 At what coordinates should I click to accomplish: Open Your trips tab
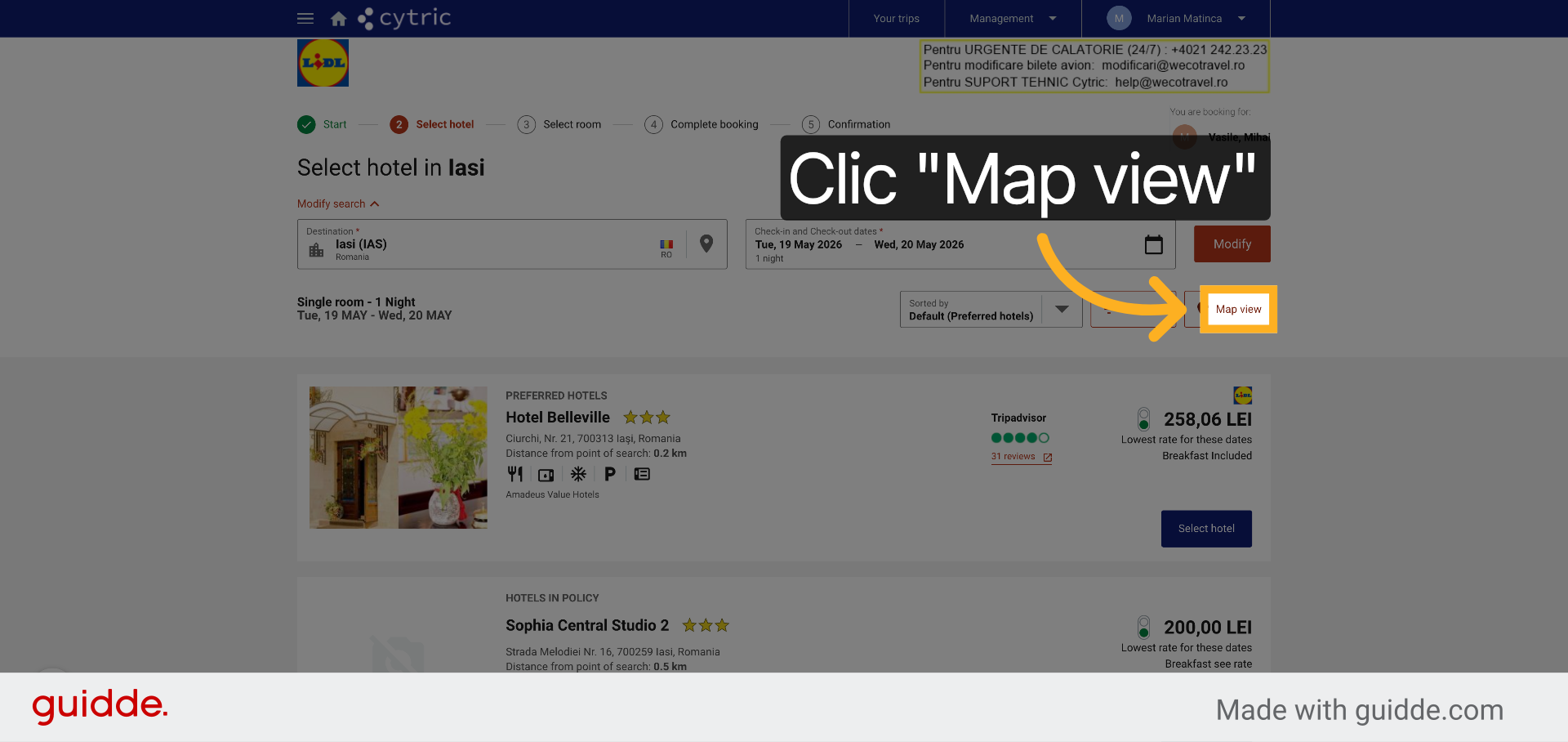pyautogui.click(x=896, y=18)
